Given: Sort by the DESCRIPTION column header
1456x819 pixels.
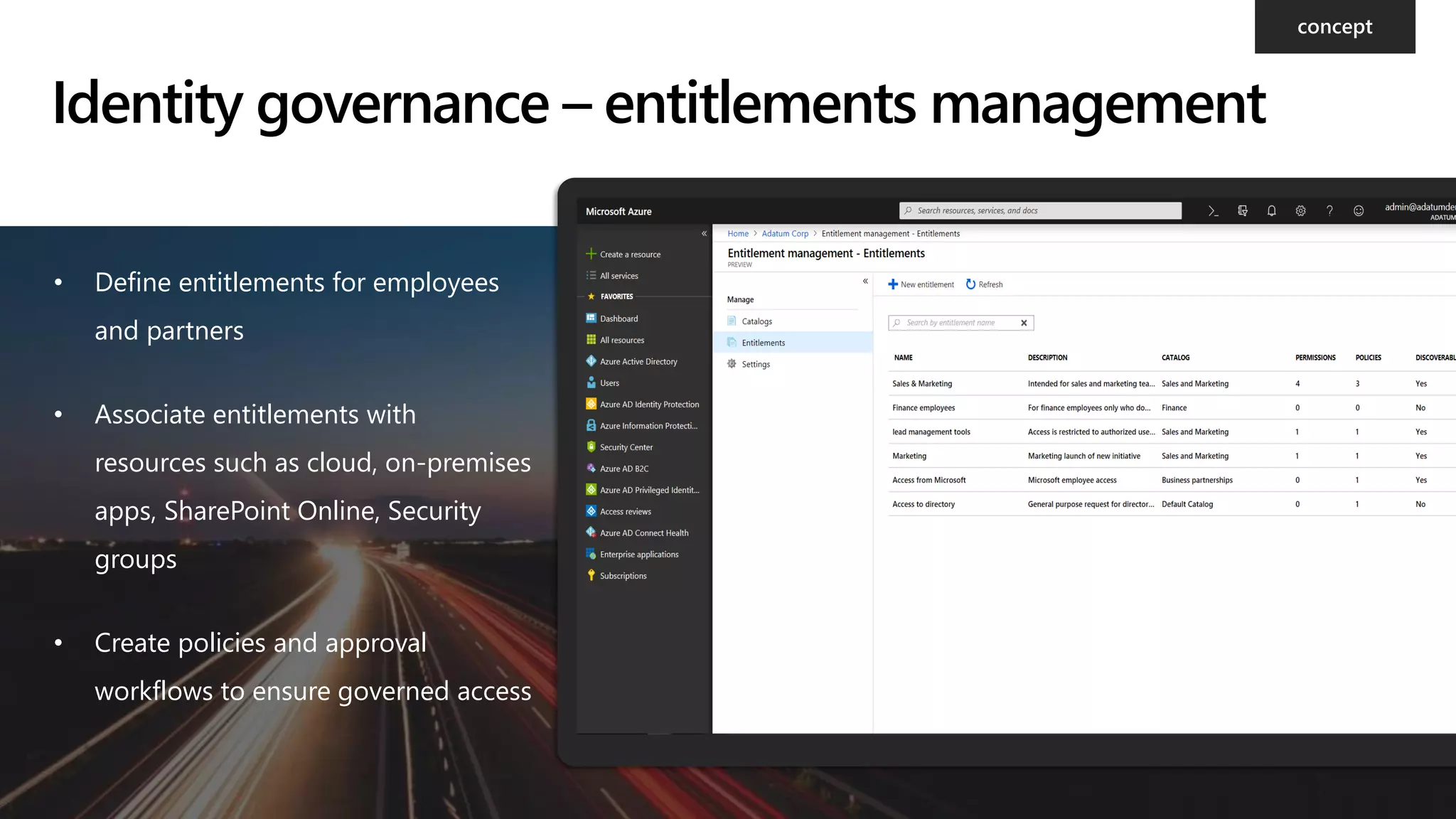Looking at the screenshot, I should pos(1047,358).
